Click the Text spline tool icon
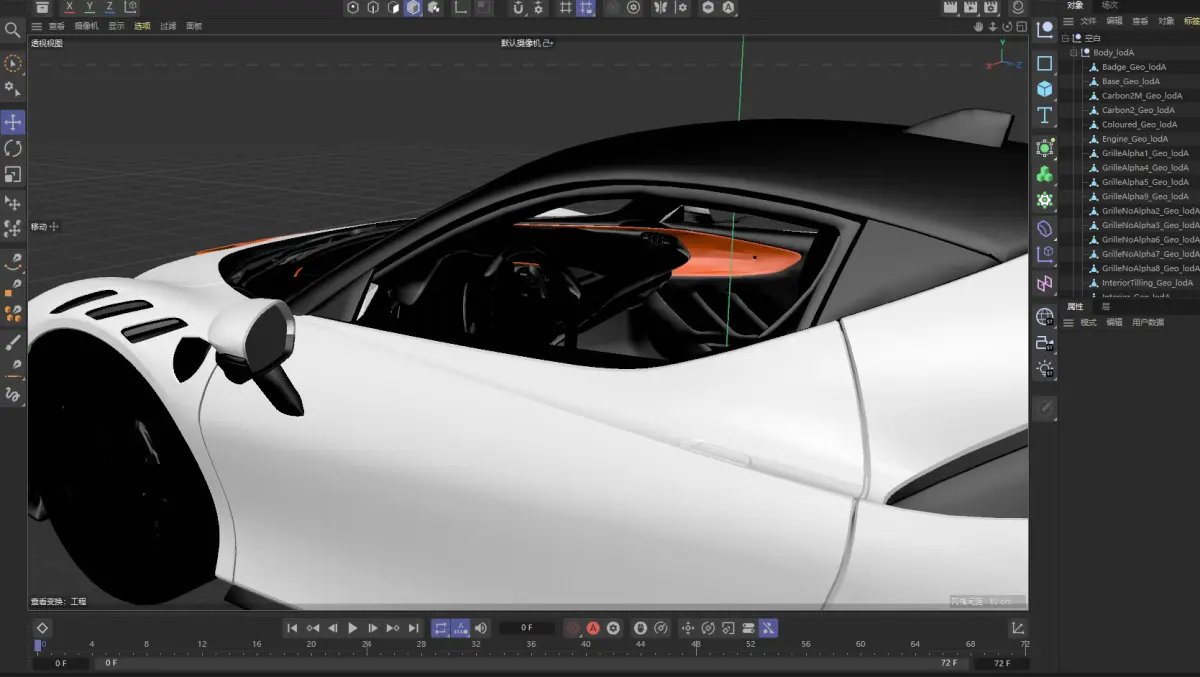 (1045, 115)
